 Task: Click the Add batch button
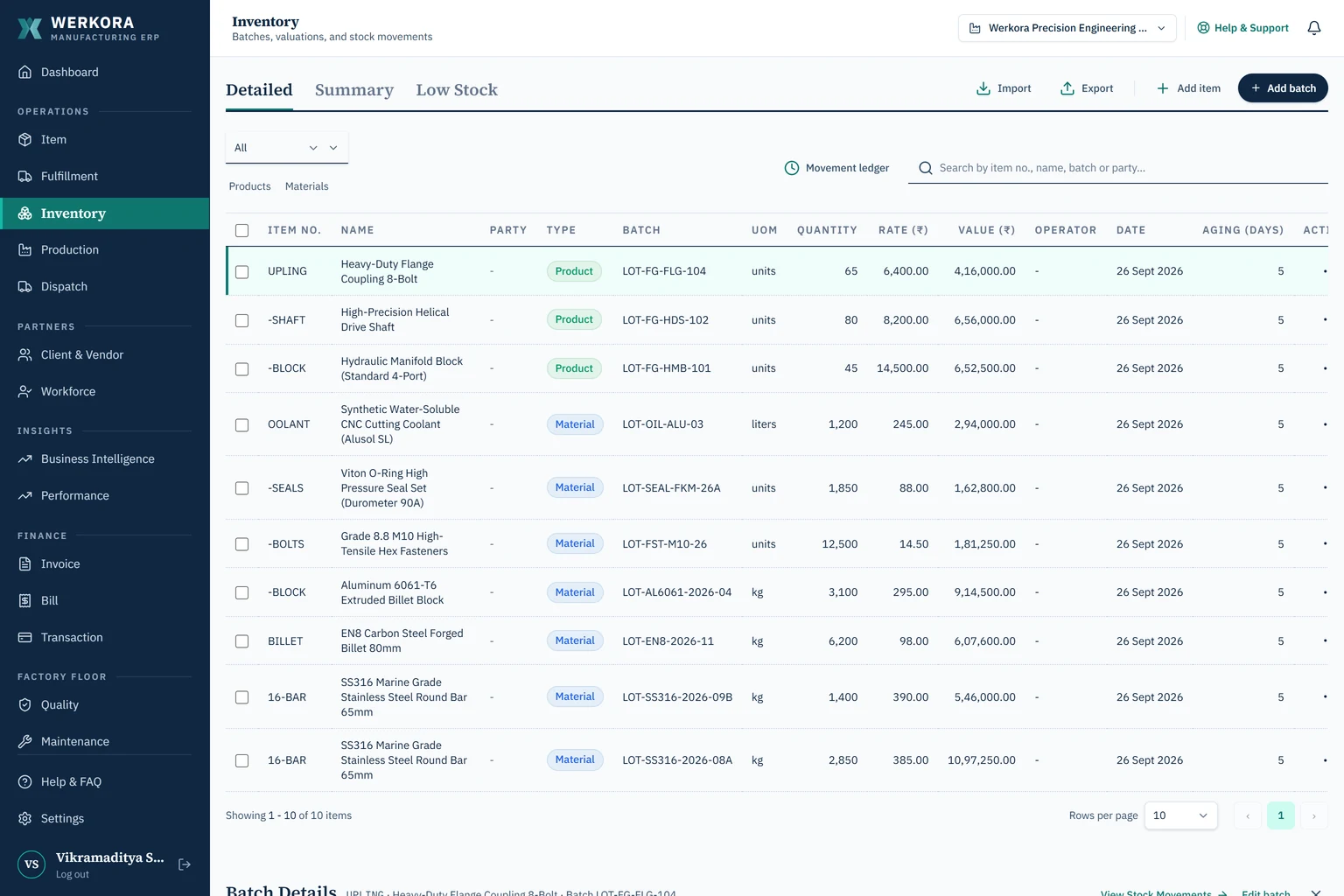click(x=1283, y=88)
